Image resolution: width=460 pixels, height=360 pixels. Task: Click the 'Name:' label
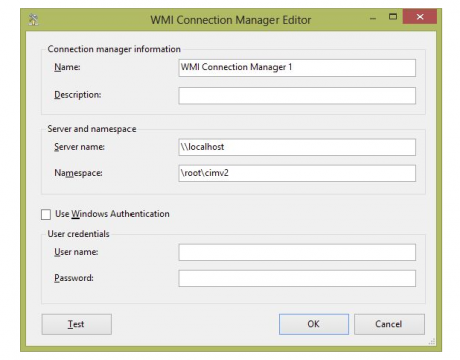(67, 67)
